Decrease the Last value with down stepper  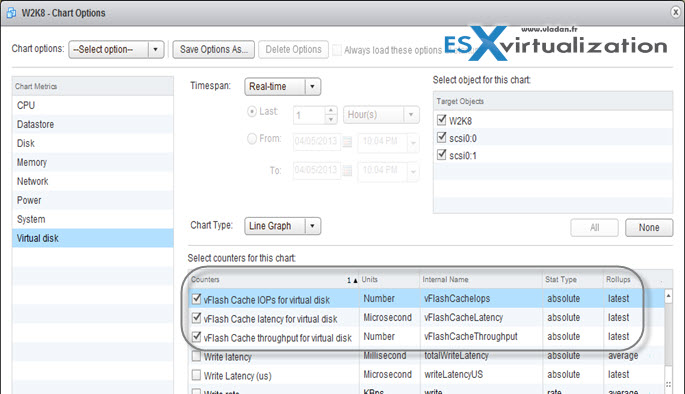(x=331, y=119)
